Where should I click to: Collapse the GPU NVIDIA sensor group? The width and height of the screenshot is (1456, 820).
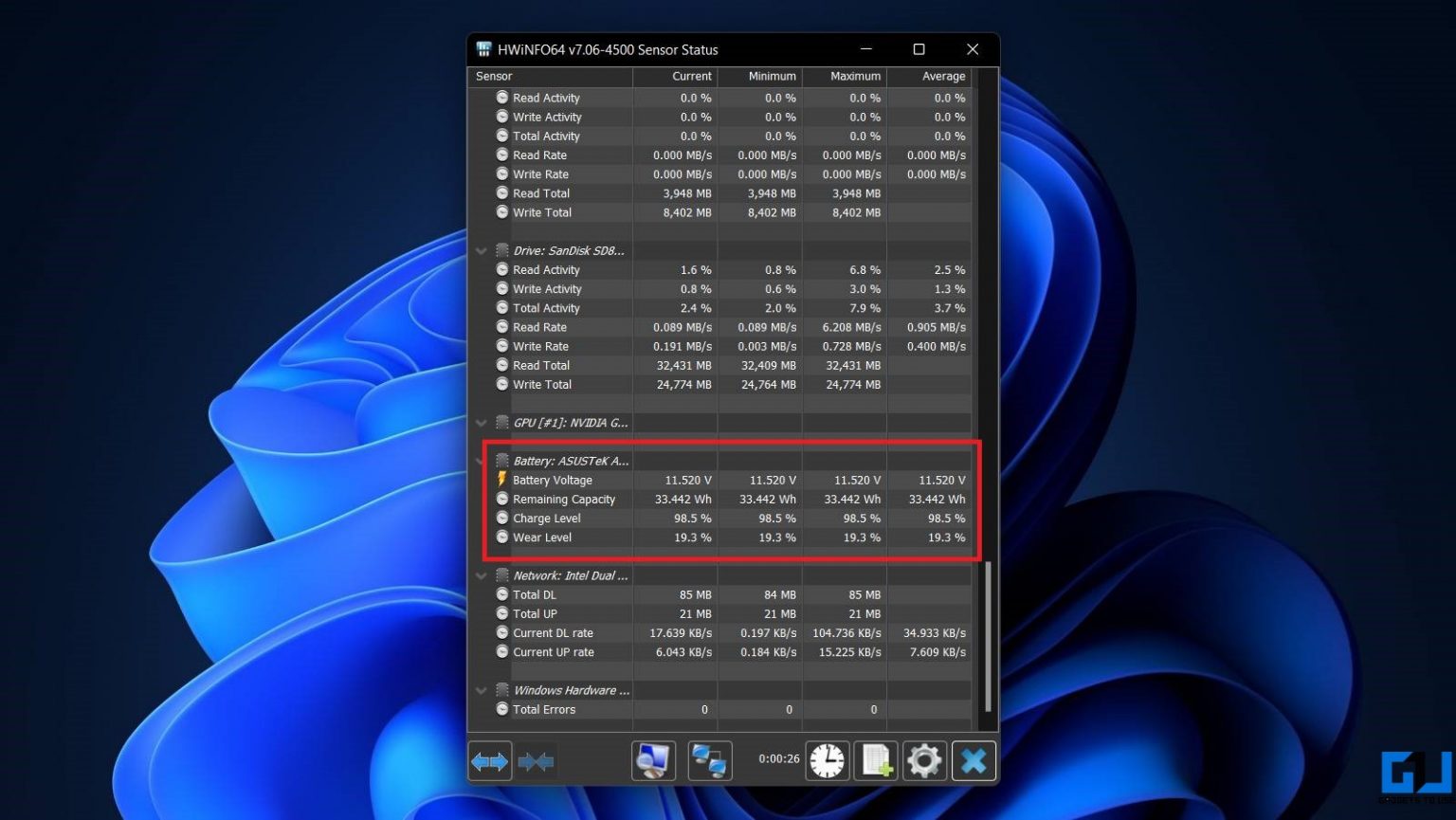point(481,423)
